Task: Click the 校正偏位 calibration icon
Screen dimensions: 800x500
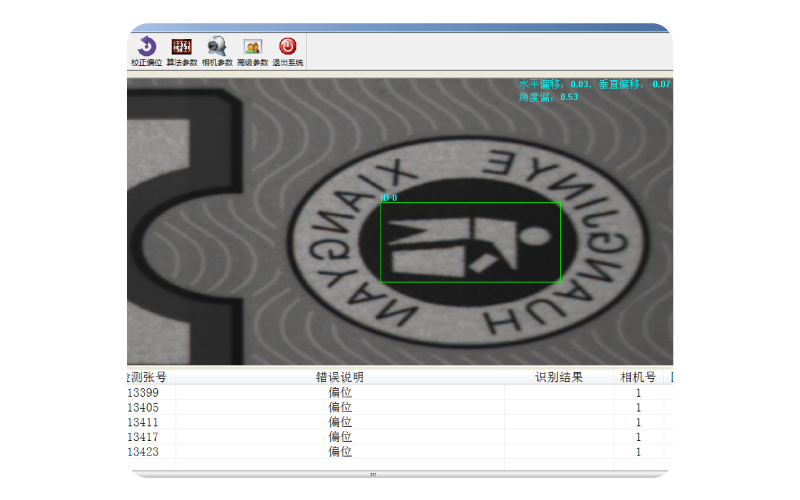Action: (146, 47)
